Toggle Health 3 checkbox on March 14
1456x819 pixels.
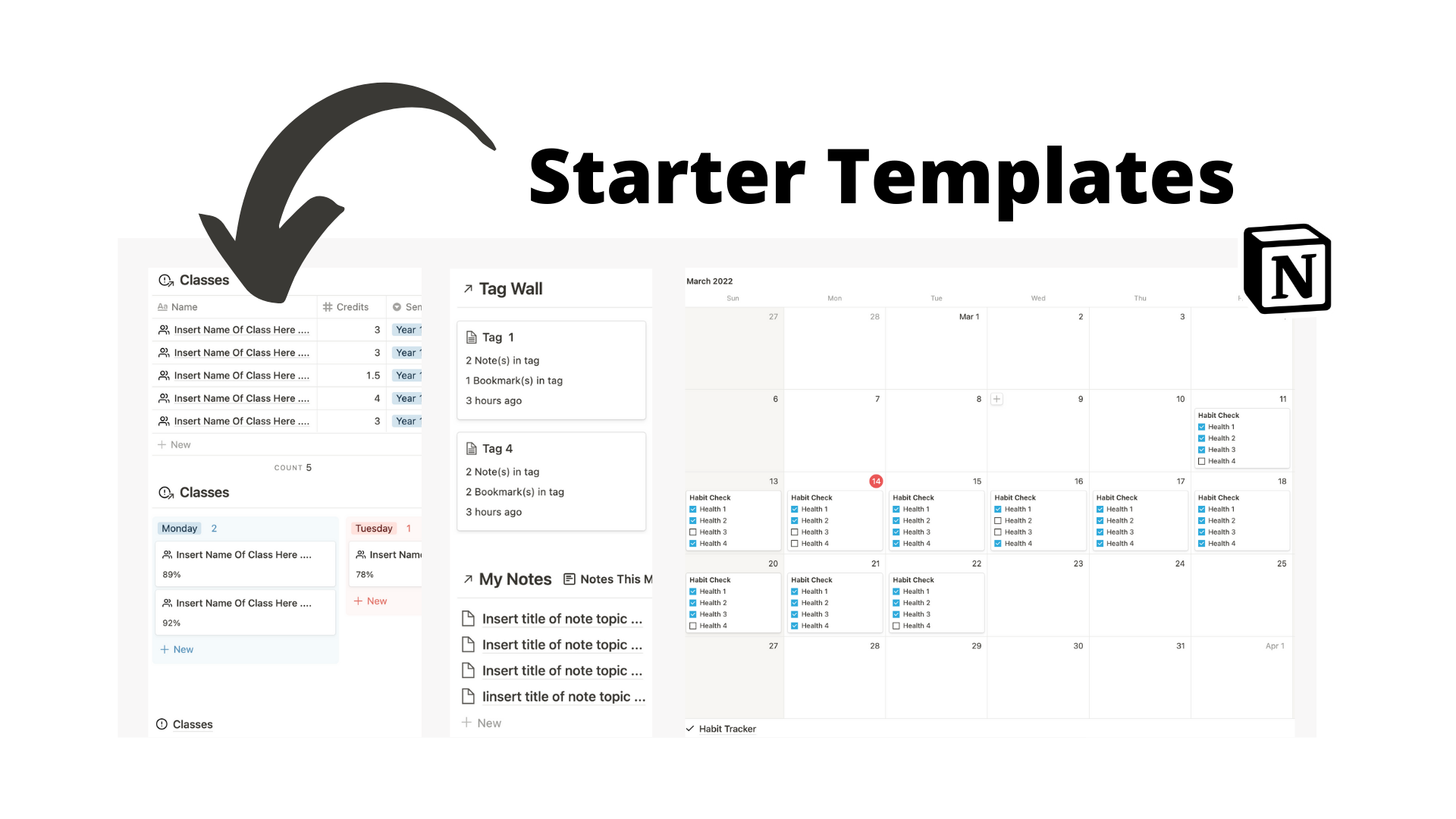pos(794,532)
